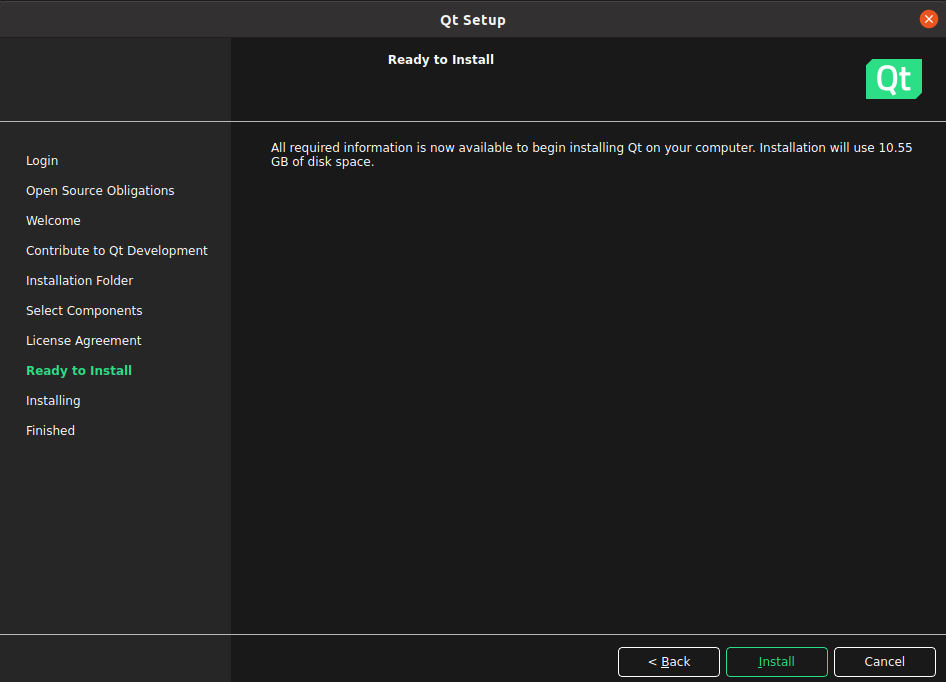Click the green Qt logo

[x=893, y=79]
